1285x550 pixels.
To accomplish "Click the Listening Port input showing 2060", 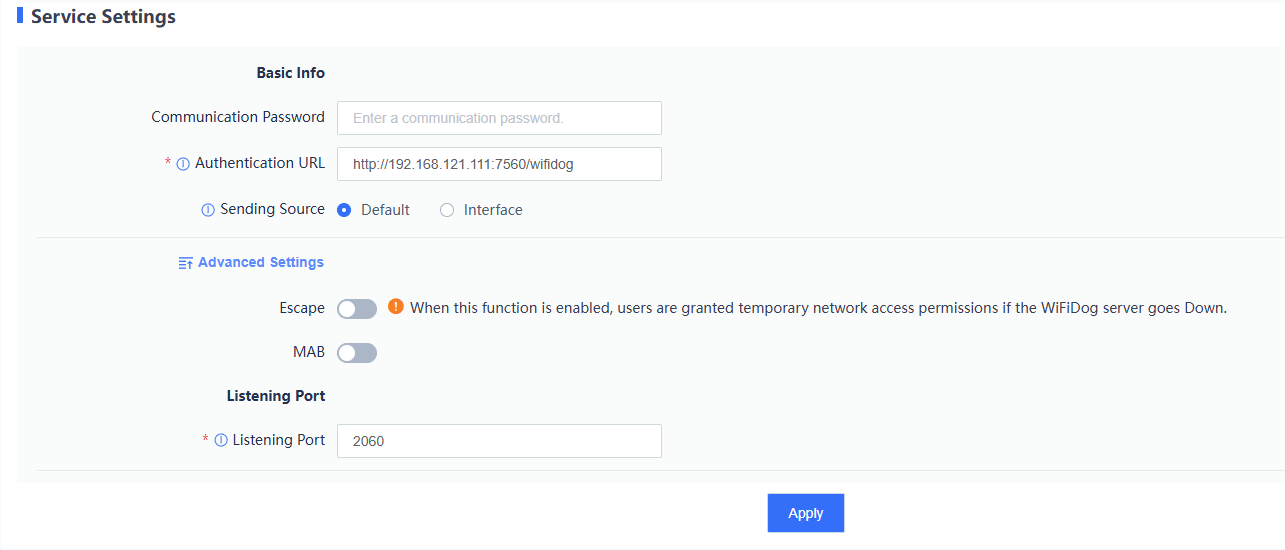I will tap(499, 441).
